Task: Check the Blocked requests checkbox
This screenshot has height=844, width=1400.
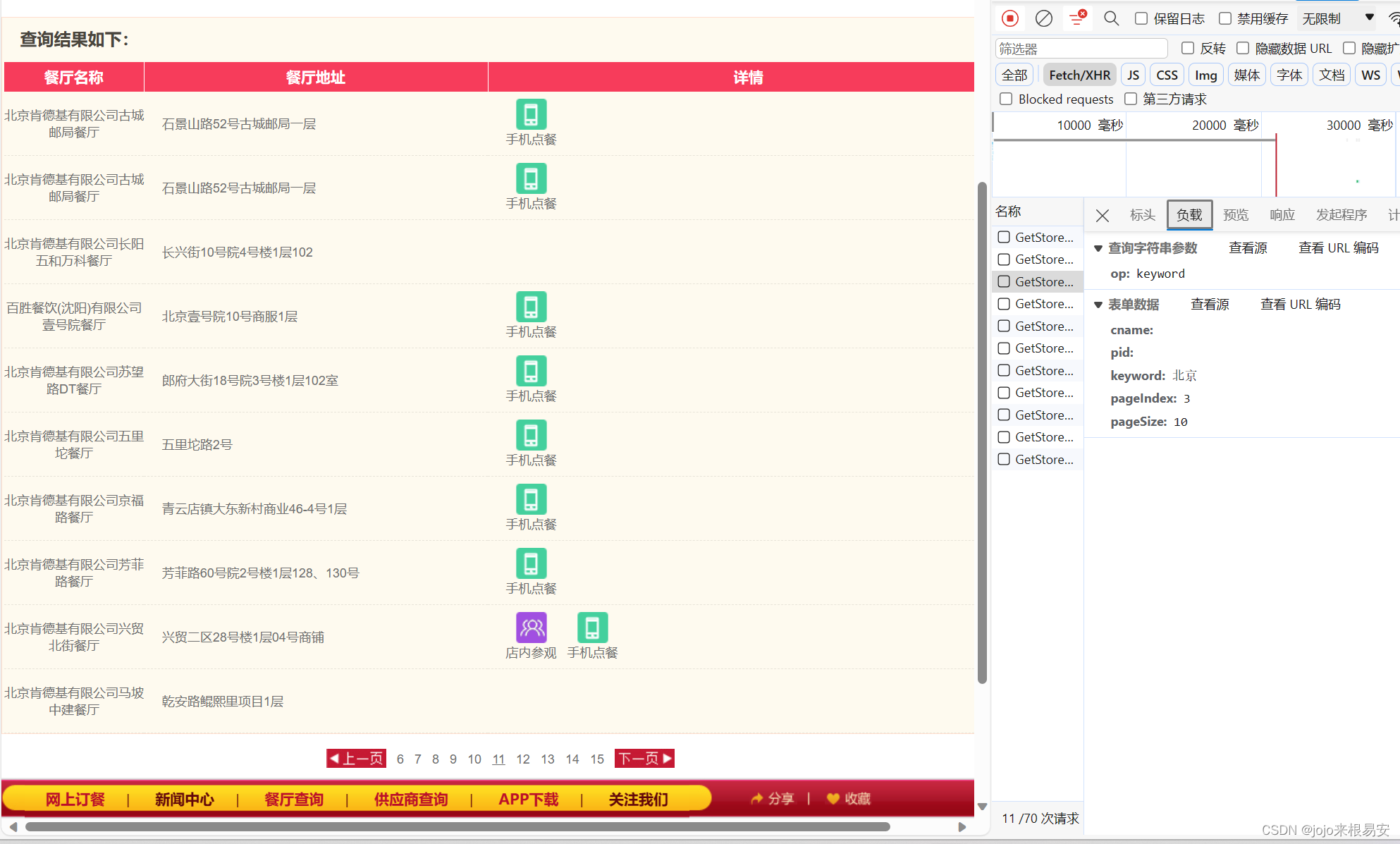Action: point(1006,99)
